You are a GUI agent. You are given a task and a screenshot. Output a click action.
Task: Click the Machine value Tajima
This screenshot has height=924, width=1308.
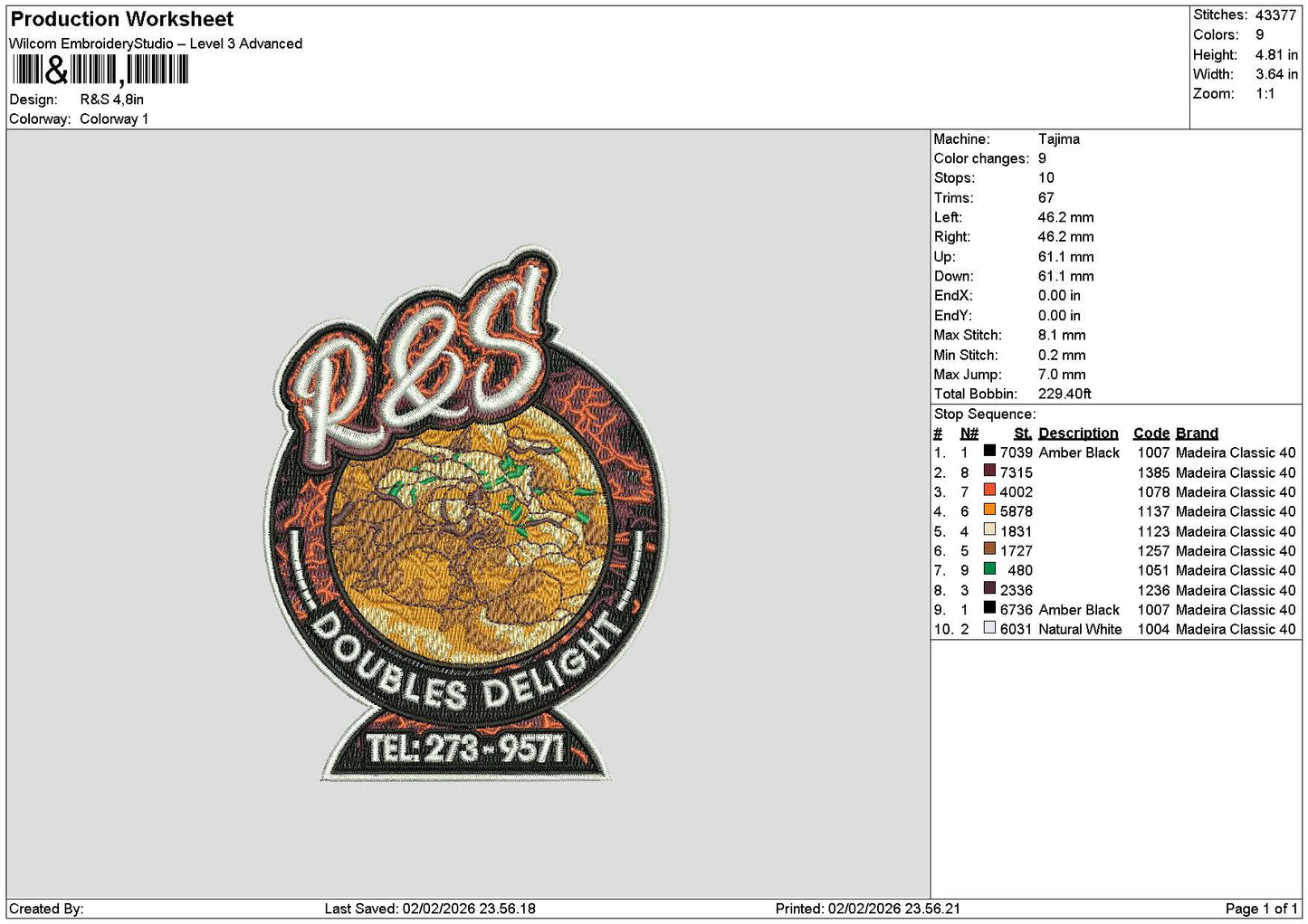(x=1058, y=139)
